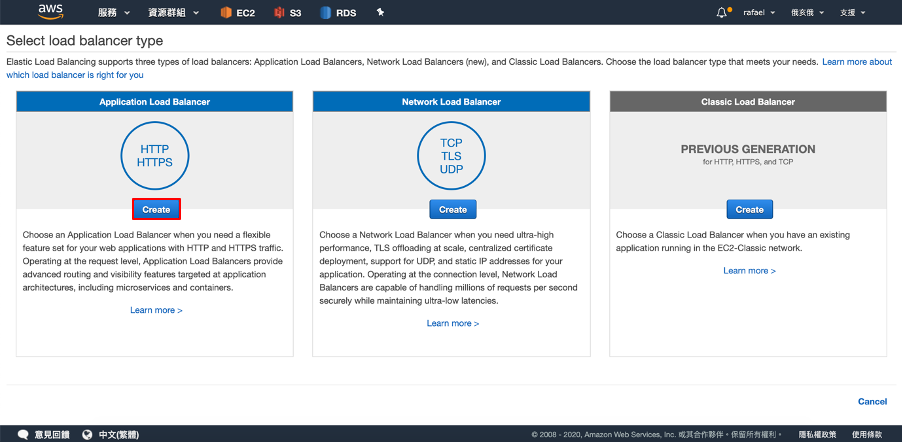This screenshot has height=442, width=902.
Task: Click the PREVIOUS GENERATION text
Action: tap(748, 149)
